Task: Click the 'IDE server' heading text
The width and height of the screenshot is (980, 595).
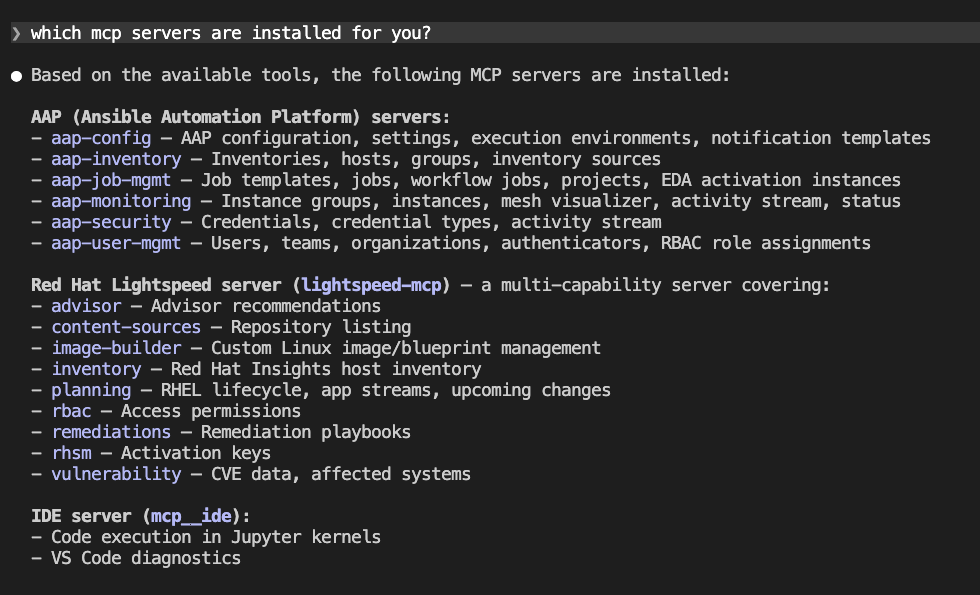Action: click(x=81, y=516)
